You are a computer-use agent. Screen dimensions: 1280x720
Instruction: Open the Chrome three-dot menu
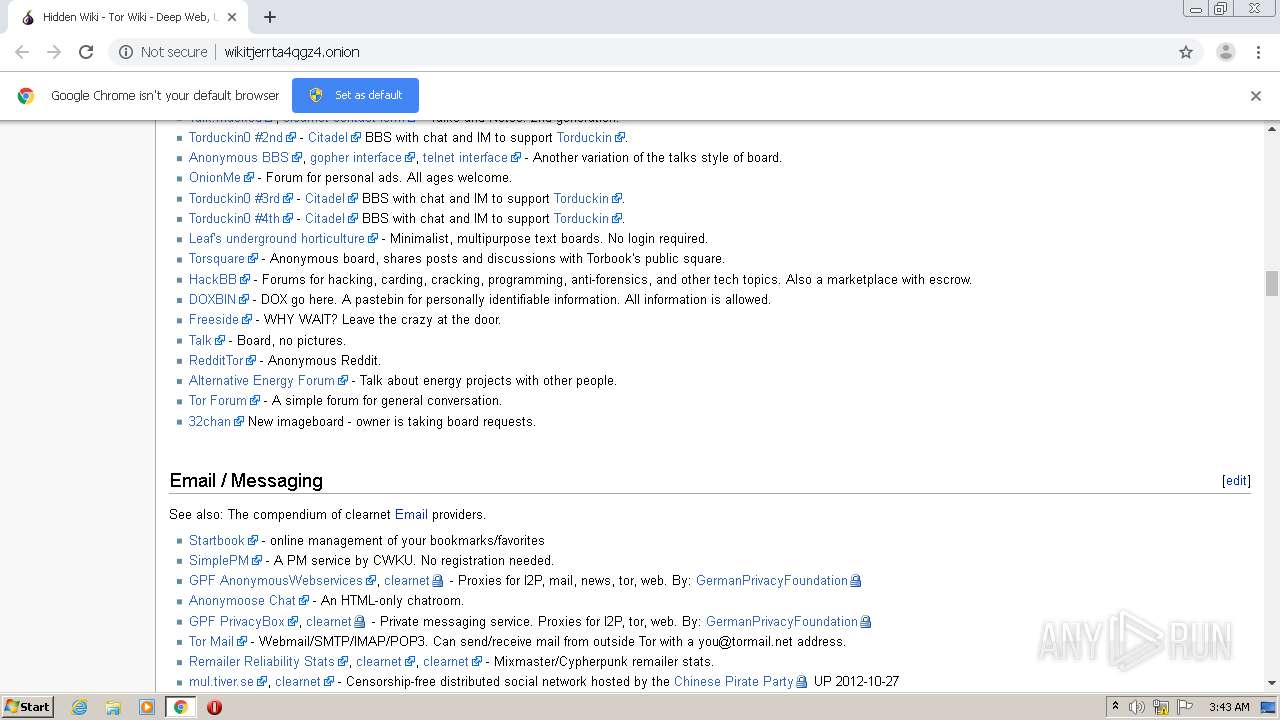pos(1258,52)
